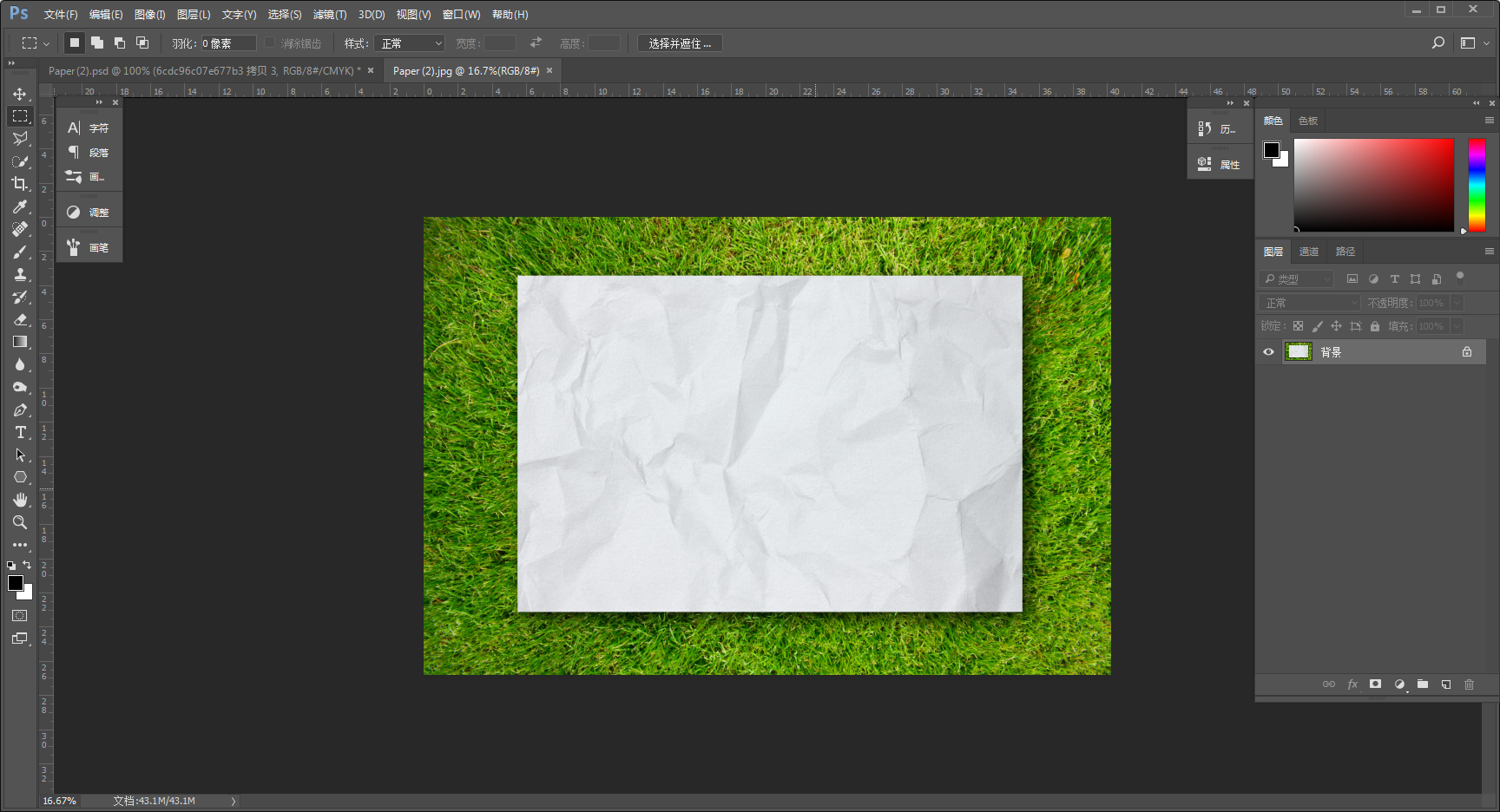Viewport: 1500px width, 812px height.
Task: Create a new layer
Action: click(x=1446, y=684)
